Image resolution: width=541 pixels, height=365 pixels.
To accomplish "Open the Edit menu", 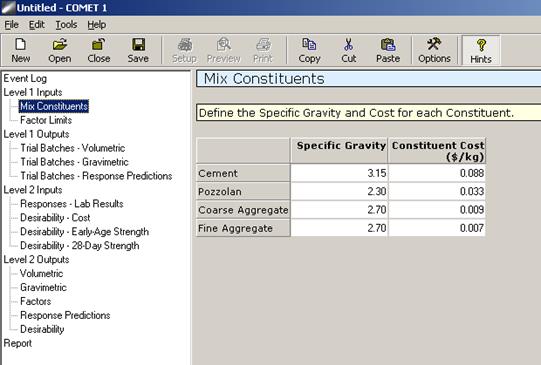I will [x=37, y=25].
